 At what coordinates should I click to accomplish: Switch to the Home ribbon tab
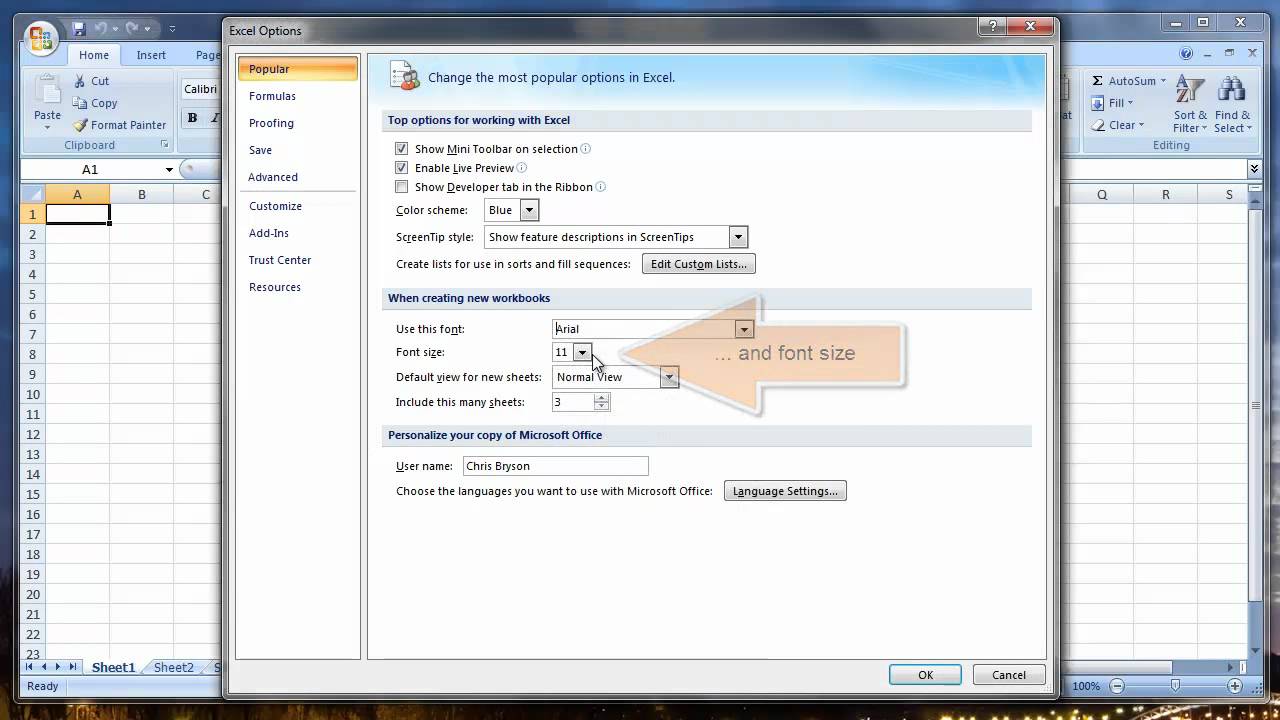click(x=94, y=55)
